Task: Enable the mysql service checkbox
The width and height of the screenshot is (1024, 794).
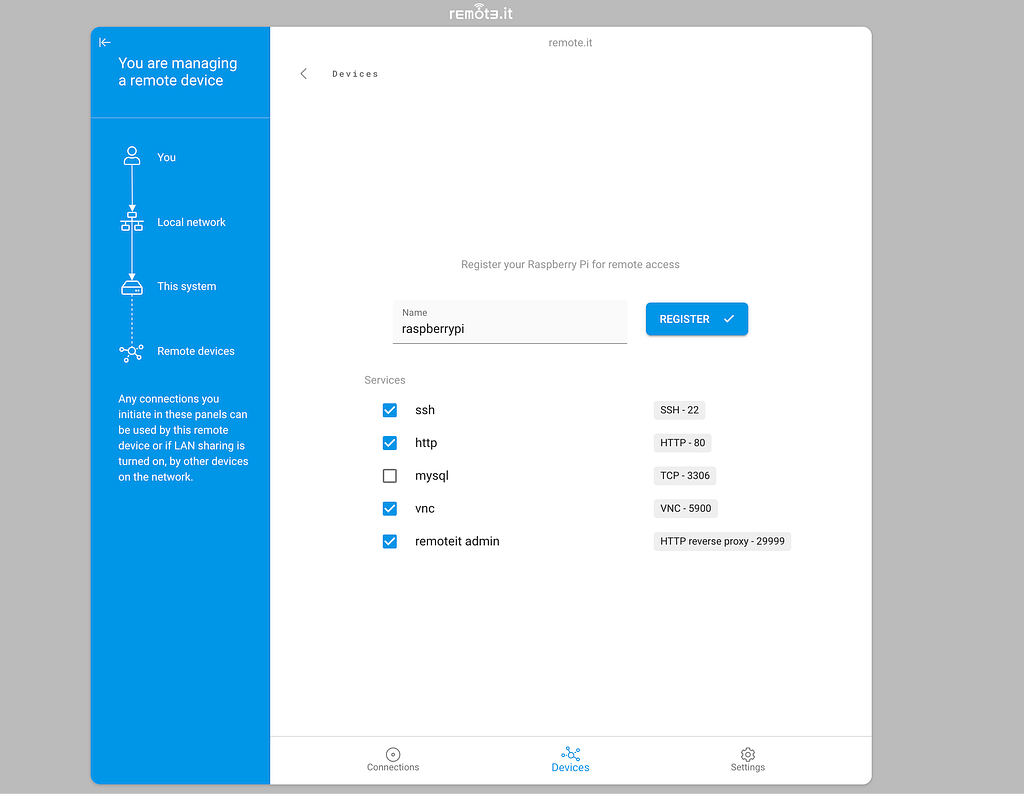Action: tap(390, 476)
